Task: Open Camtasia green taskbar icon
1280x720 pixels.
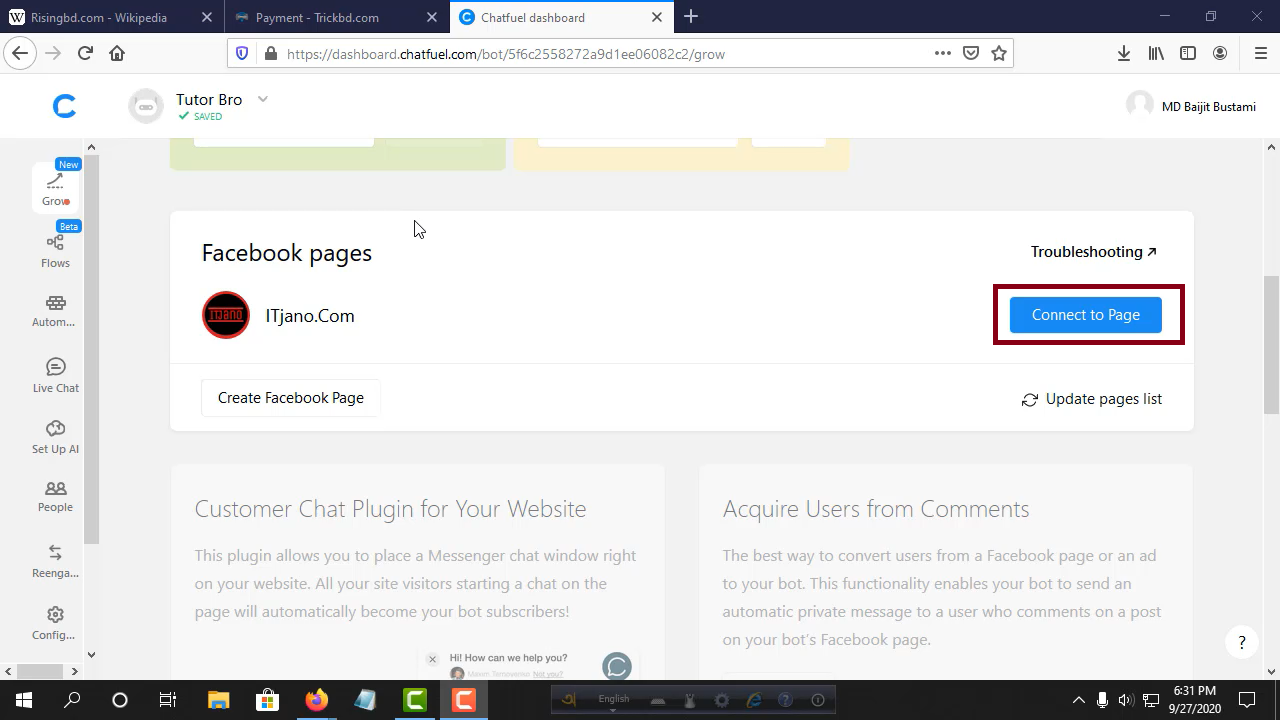Action: click(415, 700)
